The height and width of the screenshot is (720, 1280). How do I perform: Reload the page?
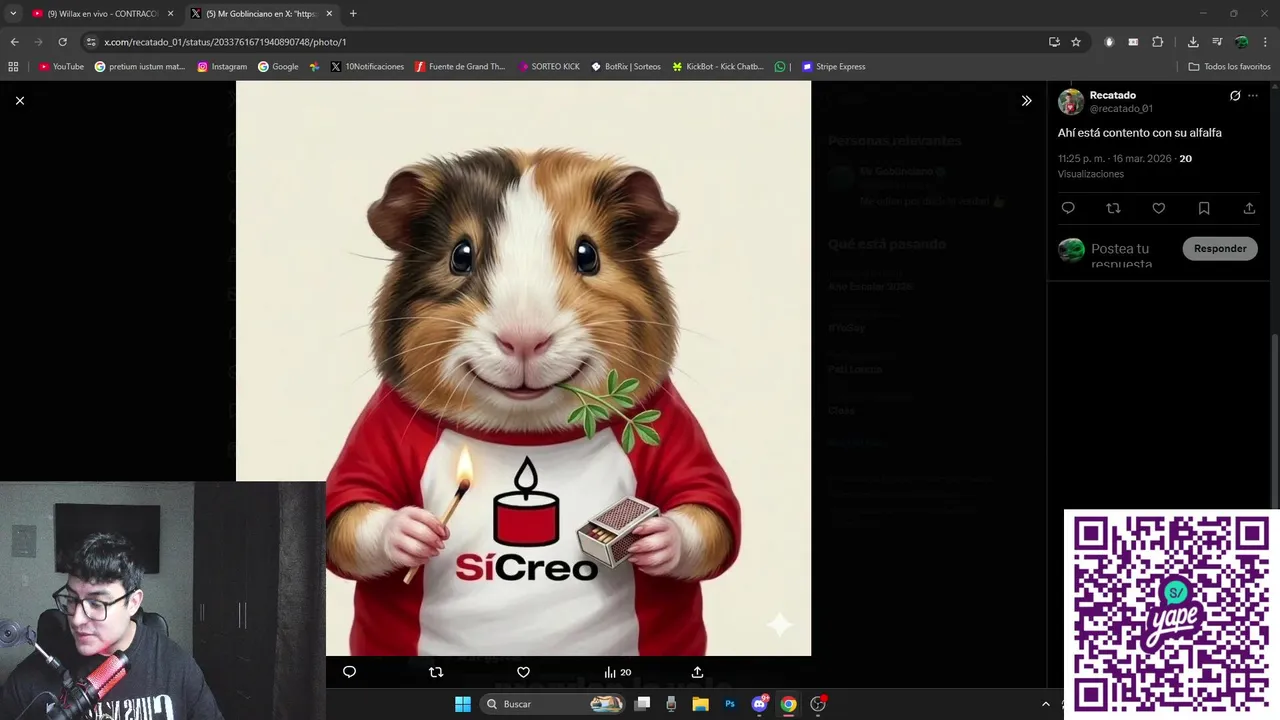coord(62,42)
